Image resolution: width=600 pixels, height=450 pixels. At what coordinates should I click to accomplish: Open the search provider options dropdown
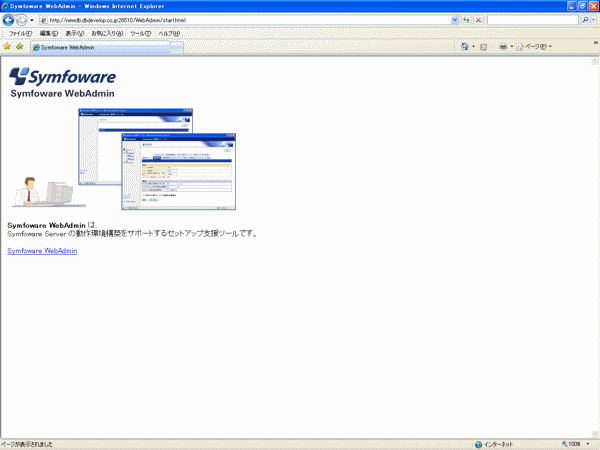click(593, 20)
